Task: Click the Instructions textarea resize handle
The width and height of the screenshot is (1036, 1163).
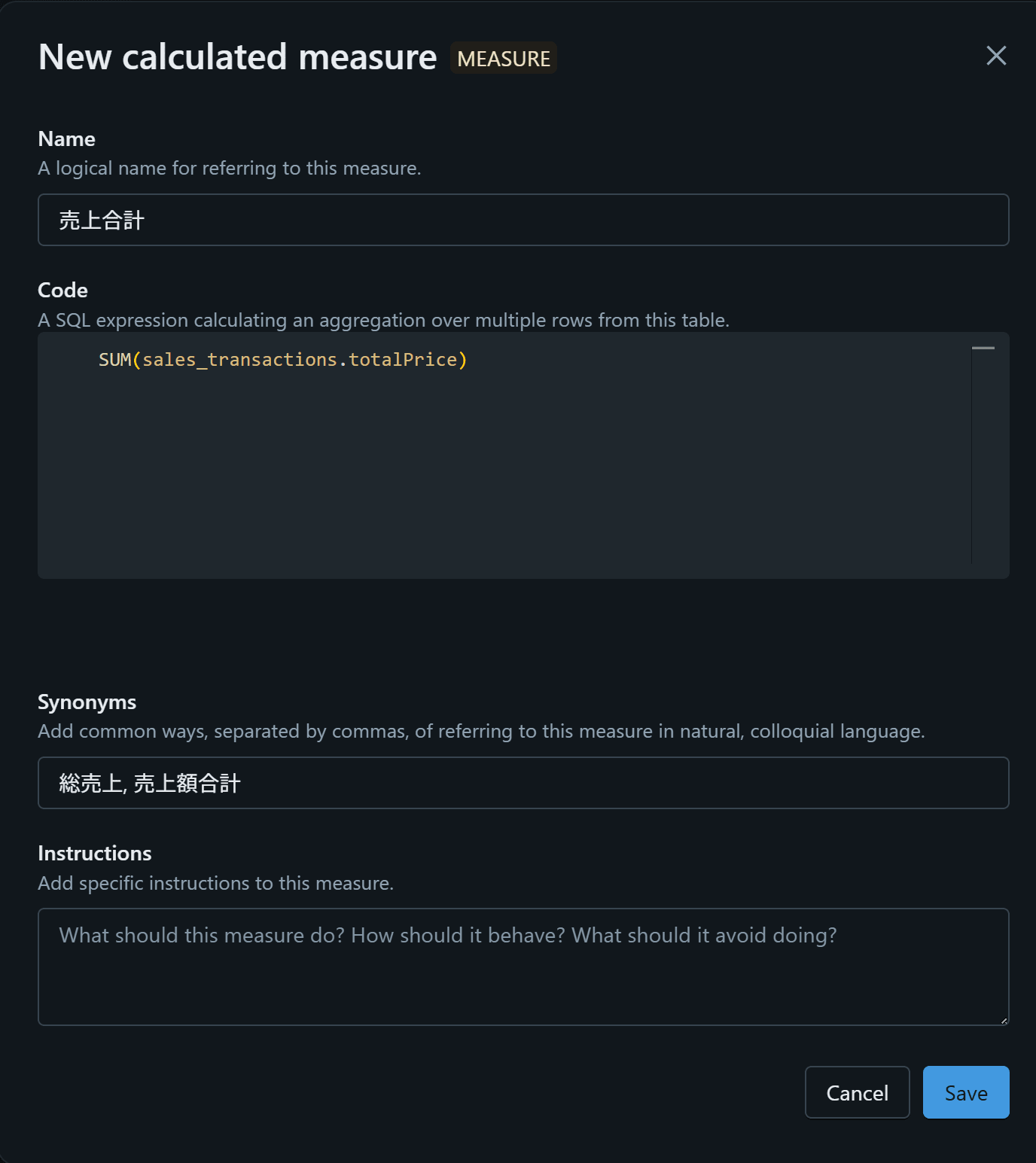Action: [1004, 1020]
